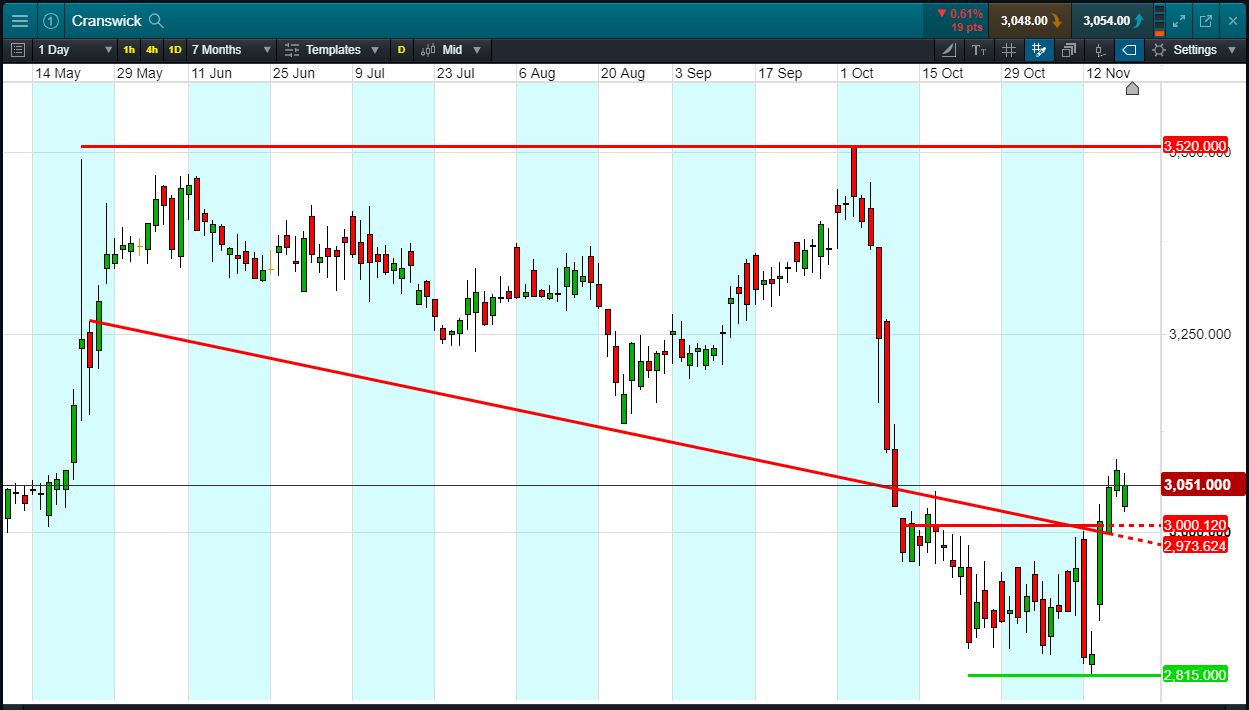This screenshot has height=710, width=1249.
Task: Click the 3,250.000 price axis label
Action: click(1200, 334)
